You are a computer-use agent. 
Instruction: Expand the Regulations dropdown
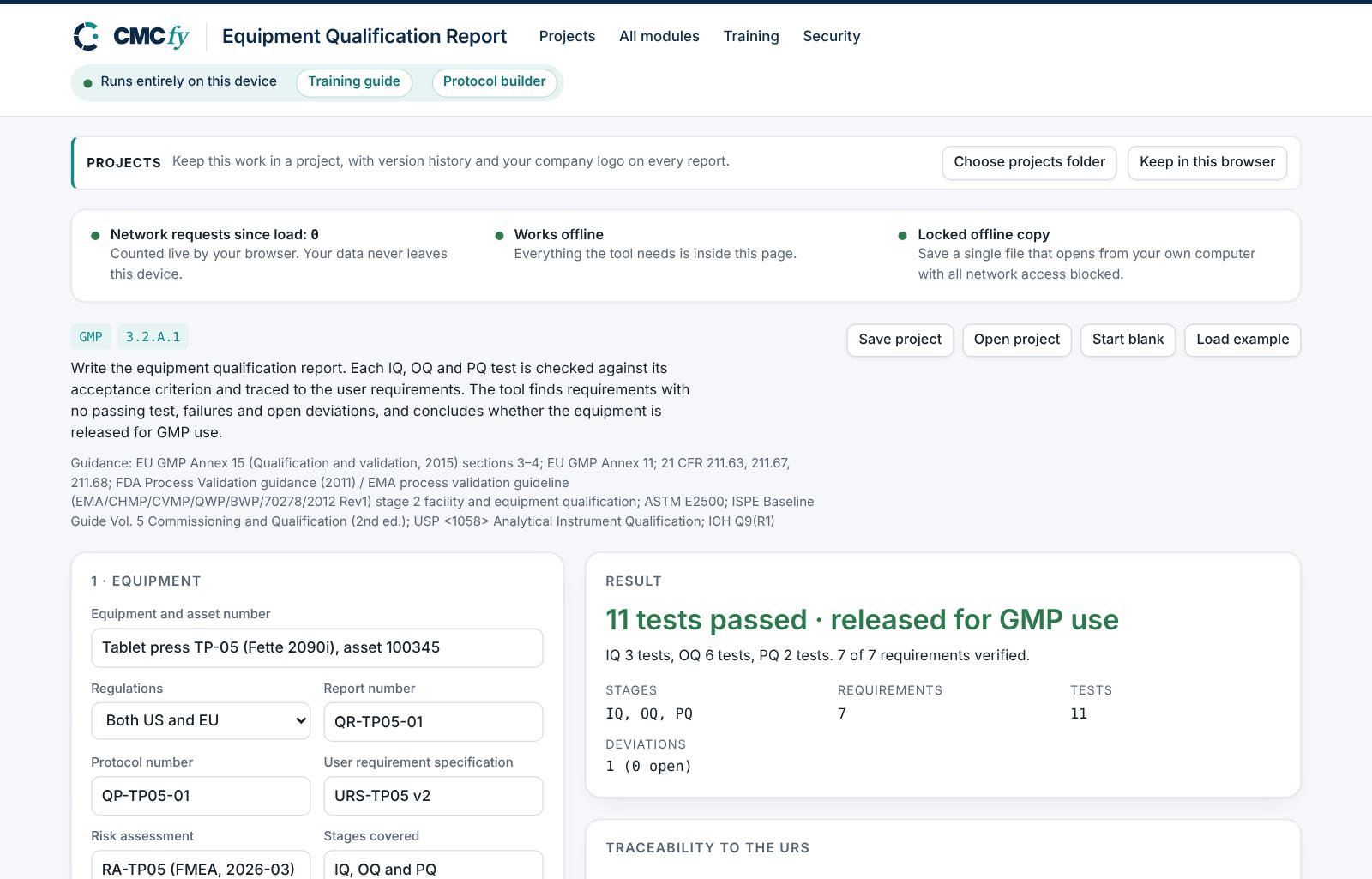pos(201,721)
